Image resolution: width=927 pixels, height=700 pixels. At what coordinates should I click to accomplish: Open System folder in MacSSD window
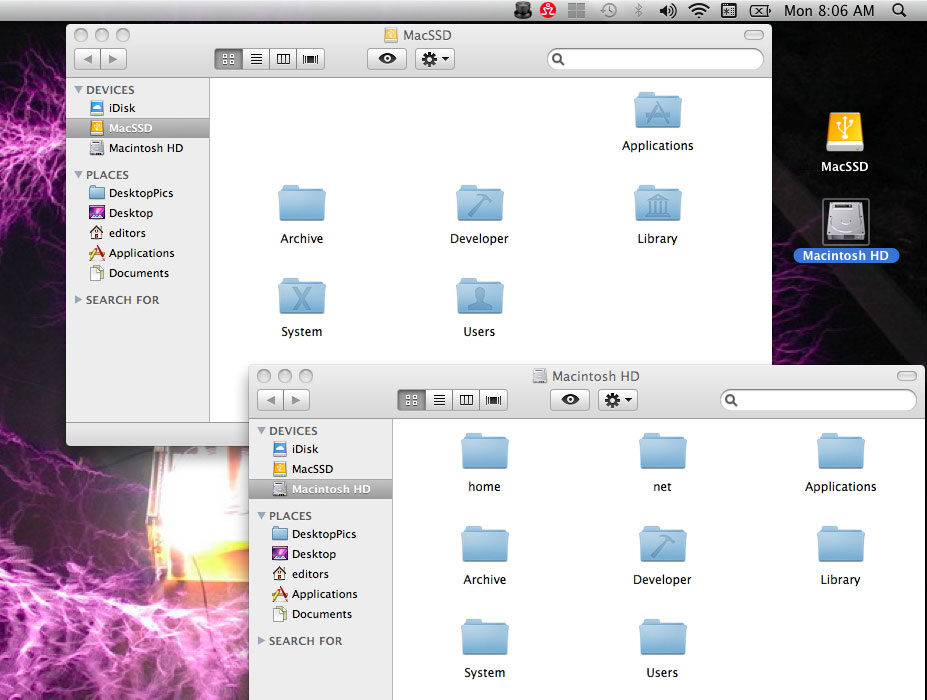pyautogui.click(x=302, y=297)
